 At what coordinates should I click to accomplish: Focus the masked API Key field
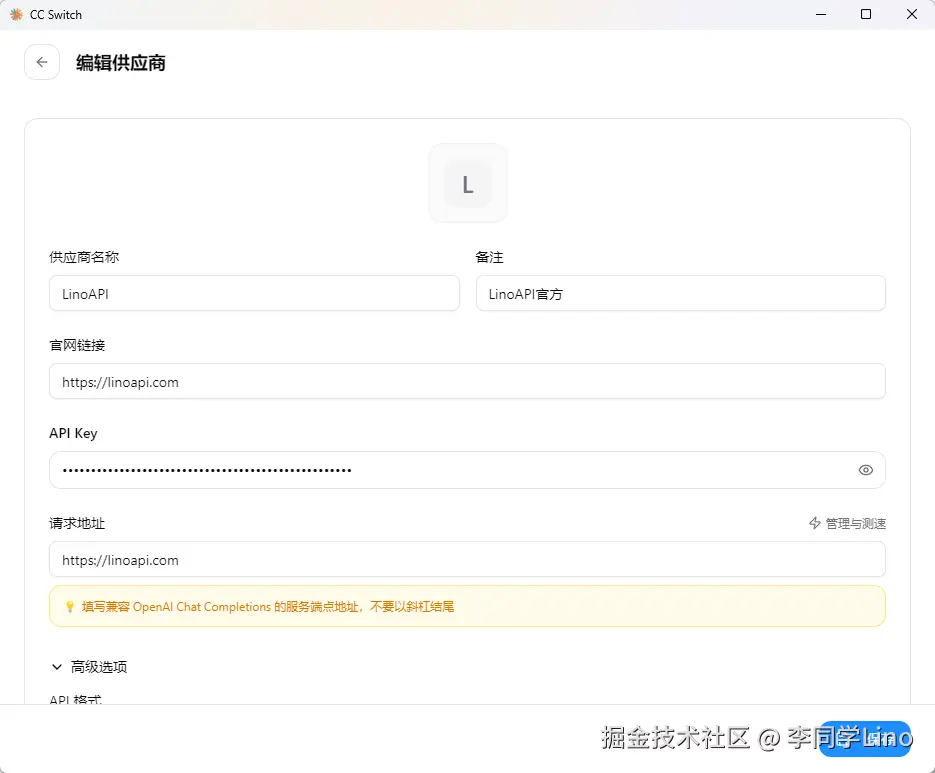[467, 470]
